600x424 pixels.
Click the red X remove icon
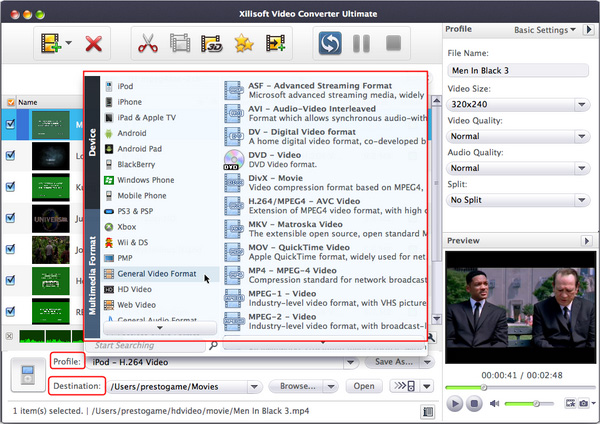pos(94,44)
